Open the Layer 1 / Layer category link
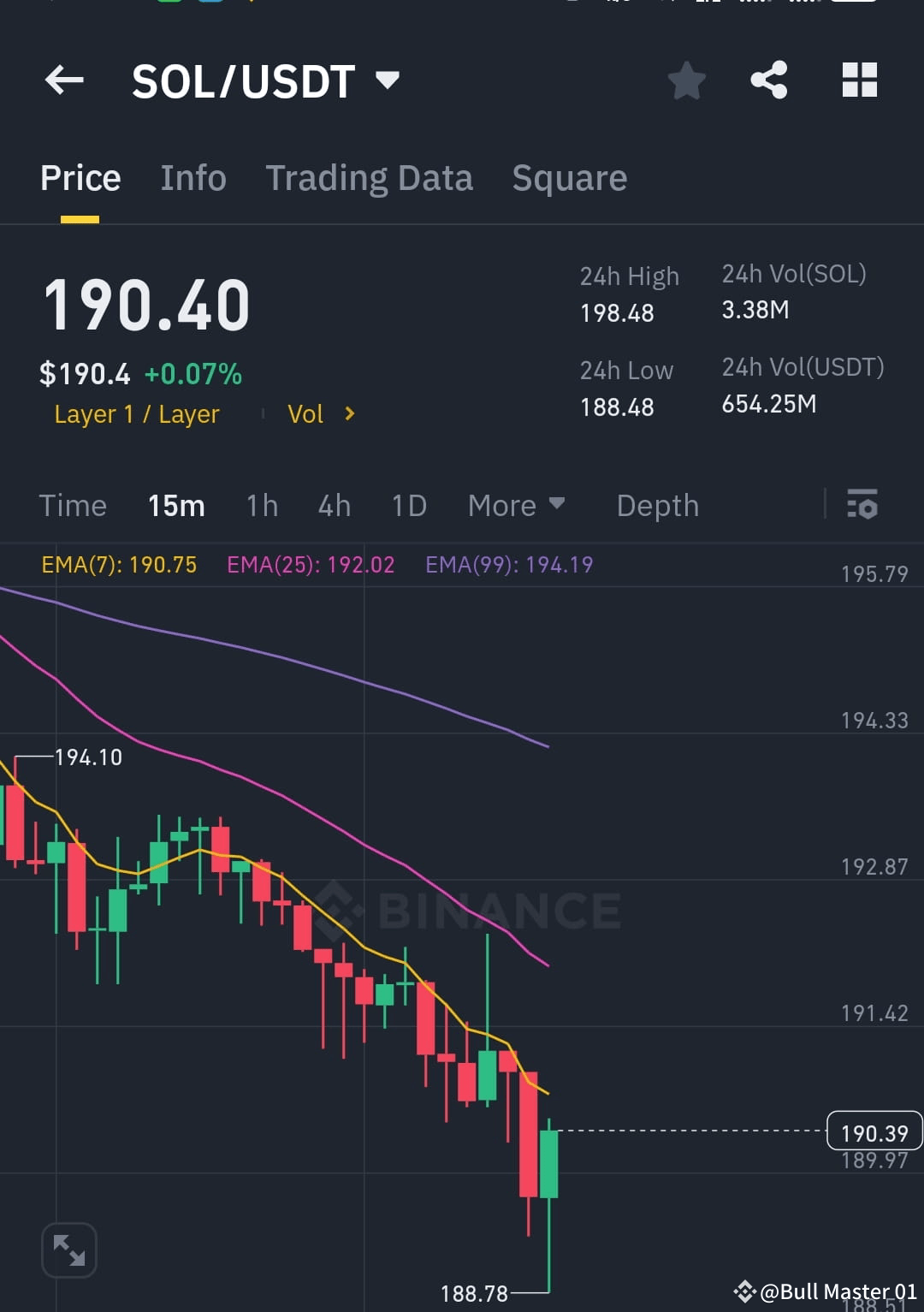Viewport: 924px width, 1312px height. click(136, 413)
